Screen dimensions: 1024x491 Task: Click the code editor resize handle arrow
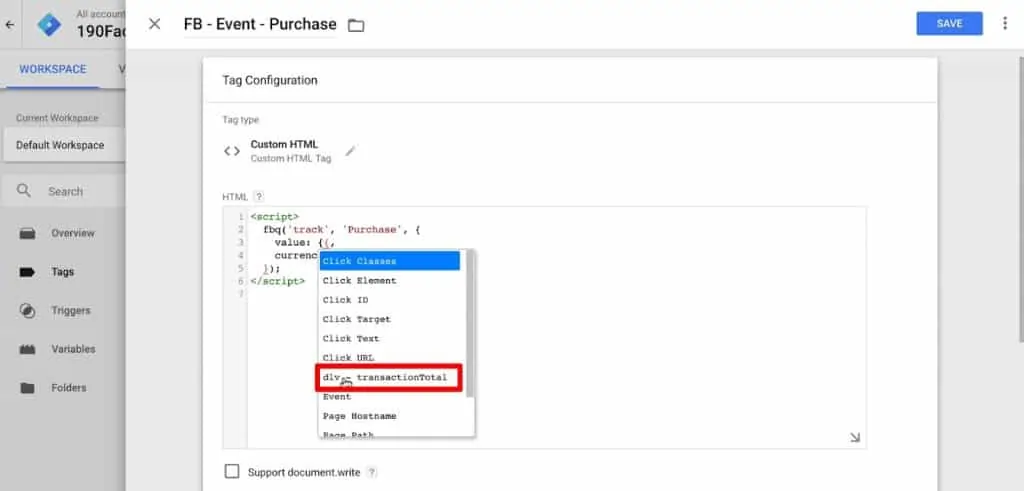click(855, 437)
